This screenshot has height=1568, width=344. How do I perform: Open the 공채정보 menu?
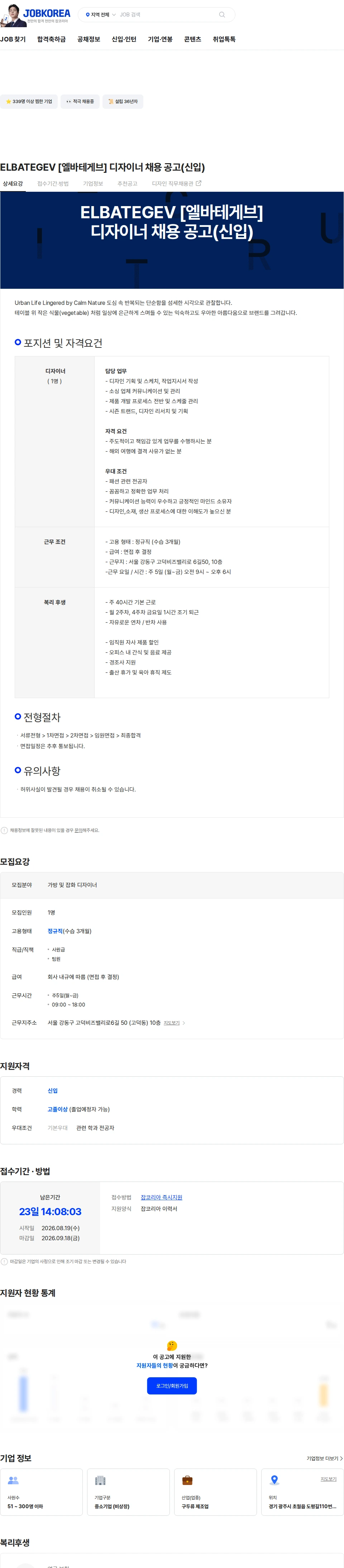[x=89, y=39]
